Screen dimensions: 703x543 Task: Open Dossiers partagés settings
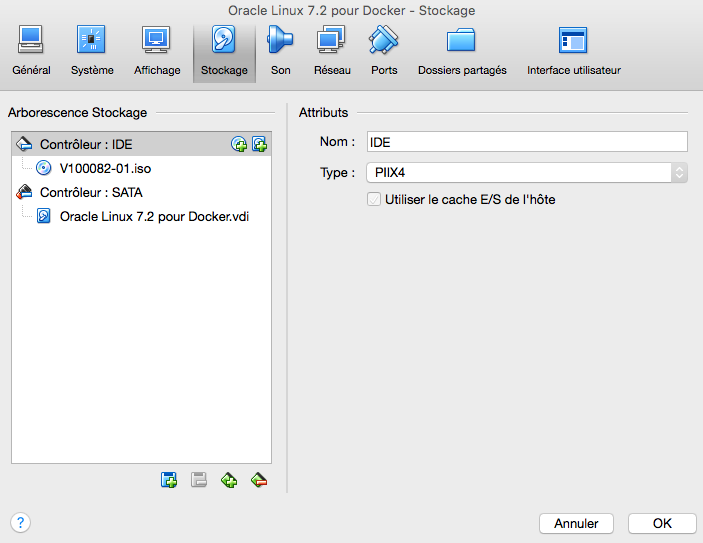[462, 50]
